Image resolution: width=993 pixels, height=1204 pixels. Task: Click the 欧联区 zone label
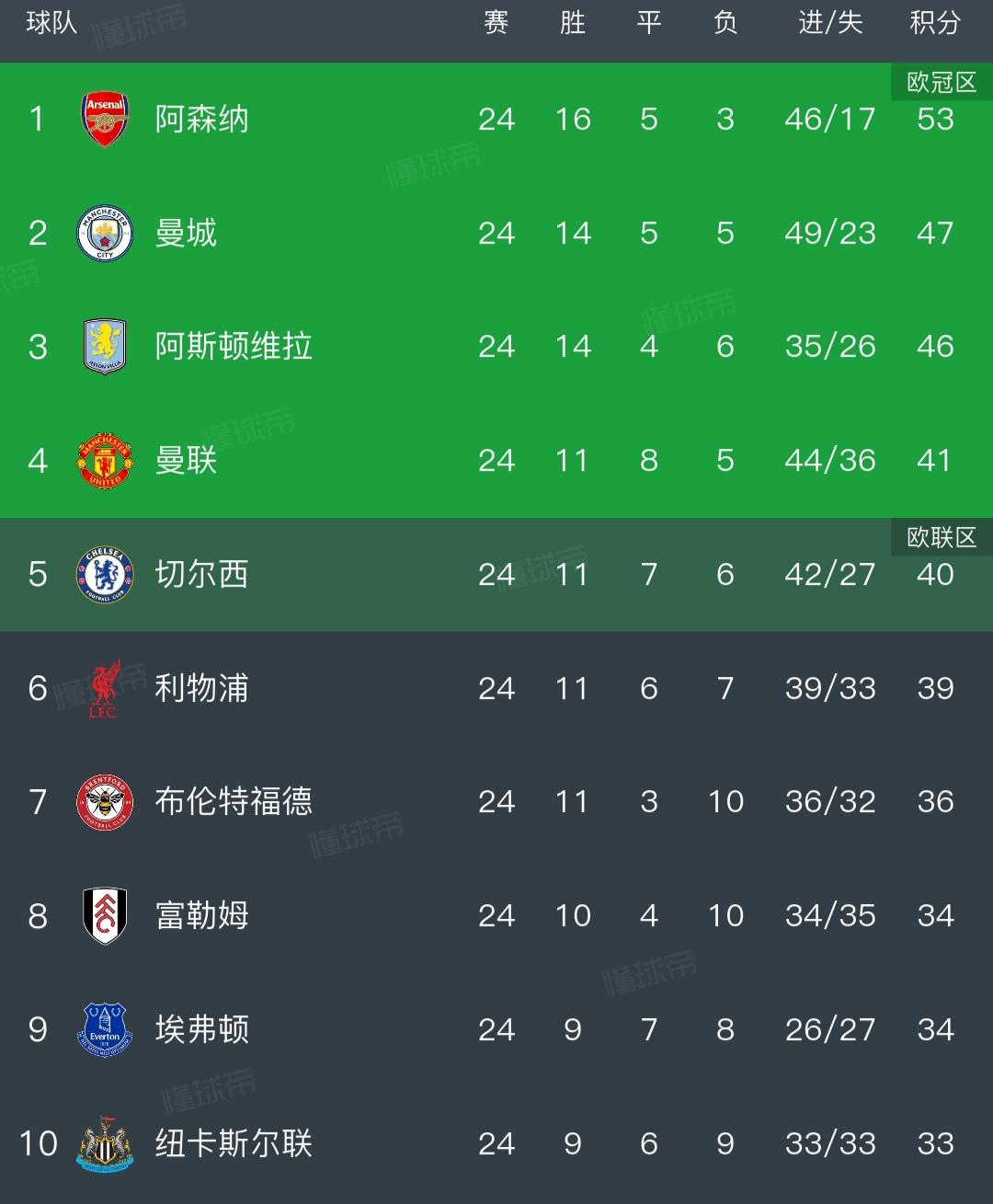click(x=942, y=537)
